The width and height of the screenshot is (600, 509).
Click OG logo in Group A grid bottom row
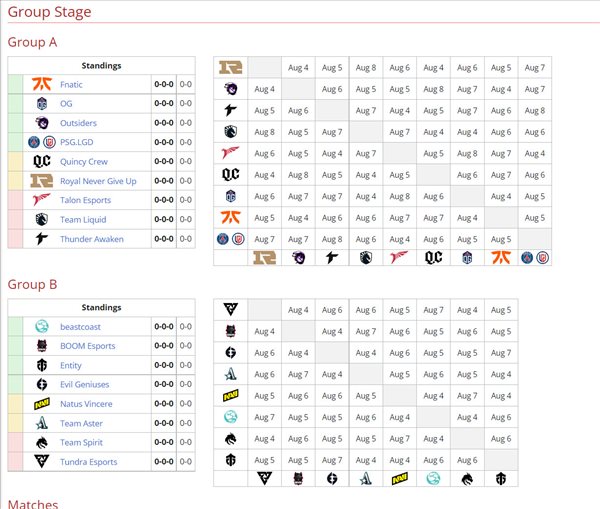(467, 258)
